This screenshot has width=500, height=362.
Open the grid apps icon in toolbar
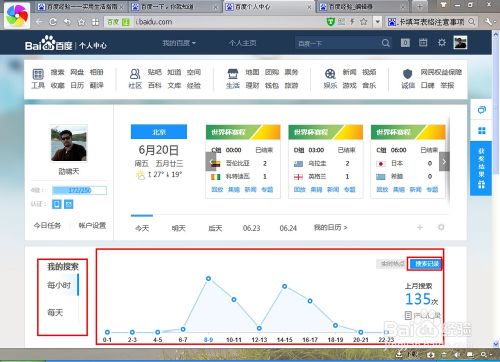pyautogui.click(x=95, y=22)
